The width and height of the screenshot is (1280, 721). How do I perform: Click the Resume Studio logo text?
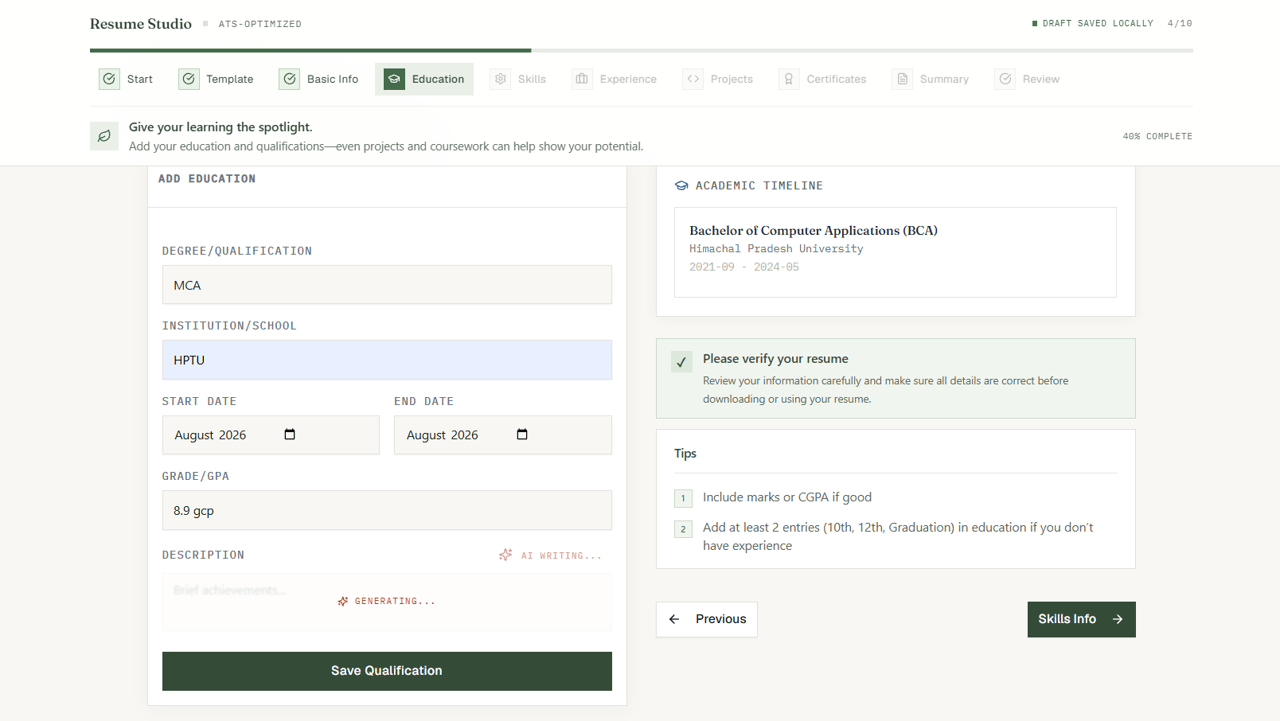point(141,24)
